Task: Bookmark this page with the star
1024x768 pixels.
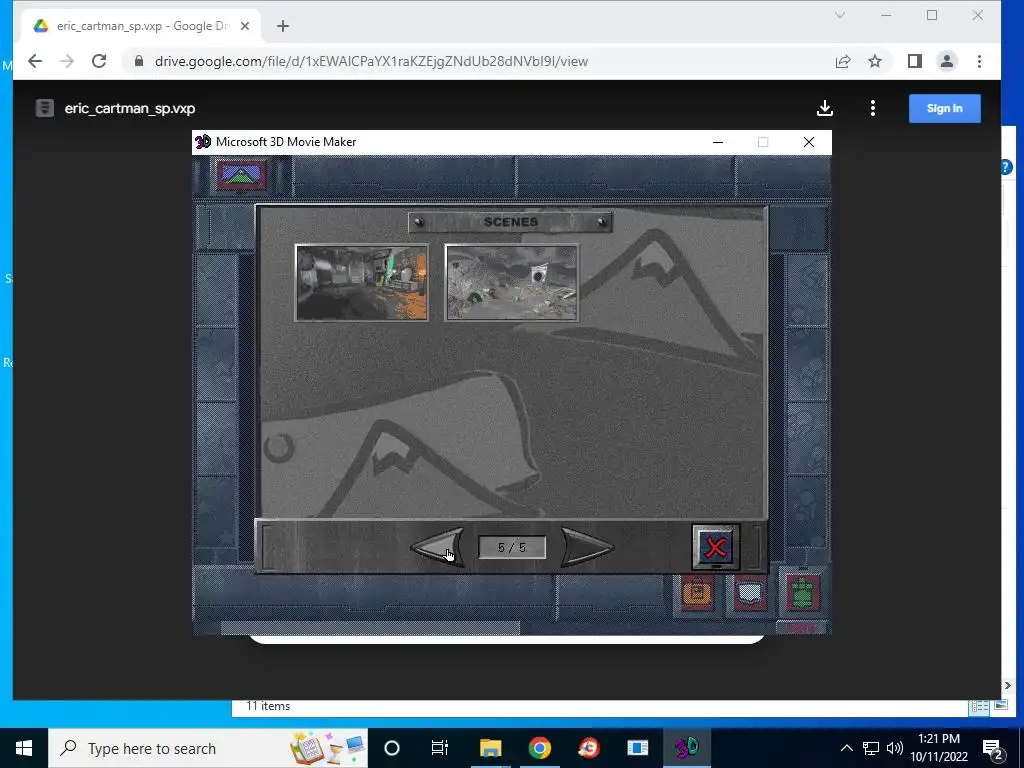Action: point(875,61)
